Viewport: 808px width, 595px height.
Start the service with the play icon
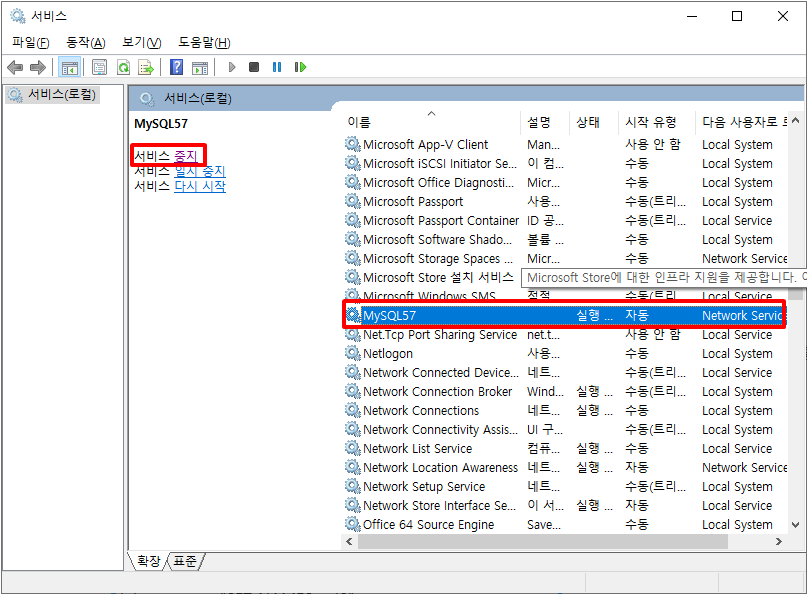pos(232,67)
